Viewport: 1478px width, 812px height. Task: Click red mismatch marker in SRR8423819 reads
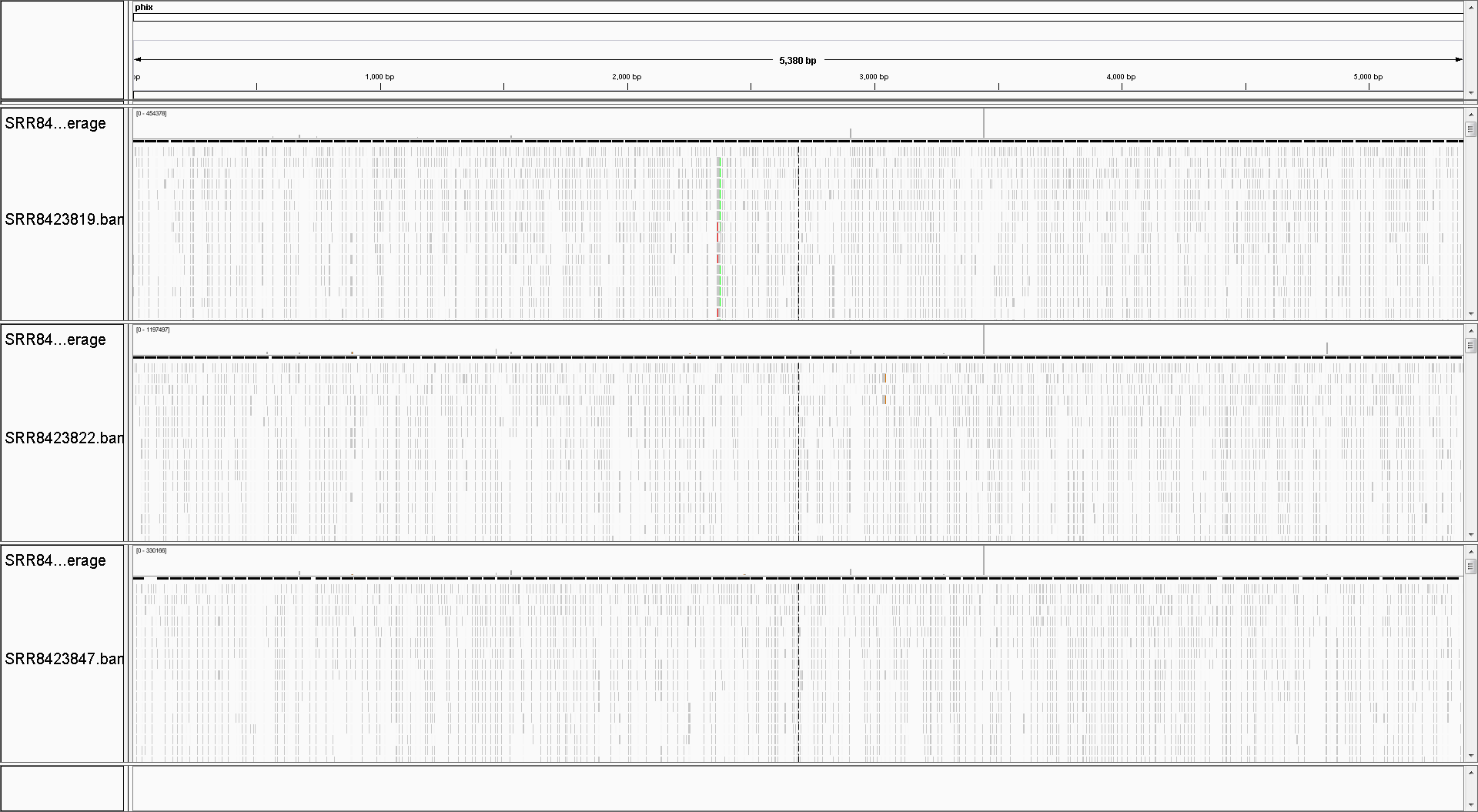718,231
